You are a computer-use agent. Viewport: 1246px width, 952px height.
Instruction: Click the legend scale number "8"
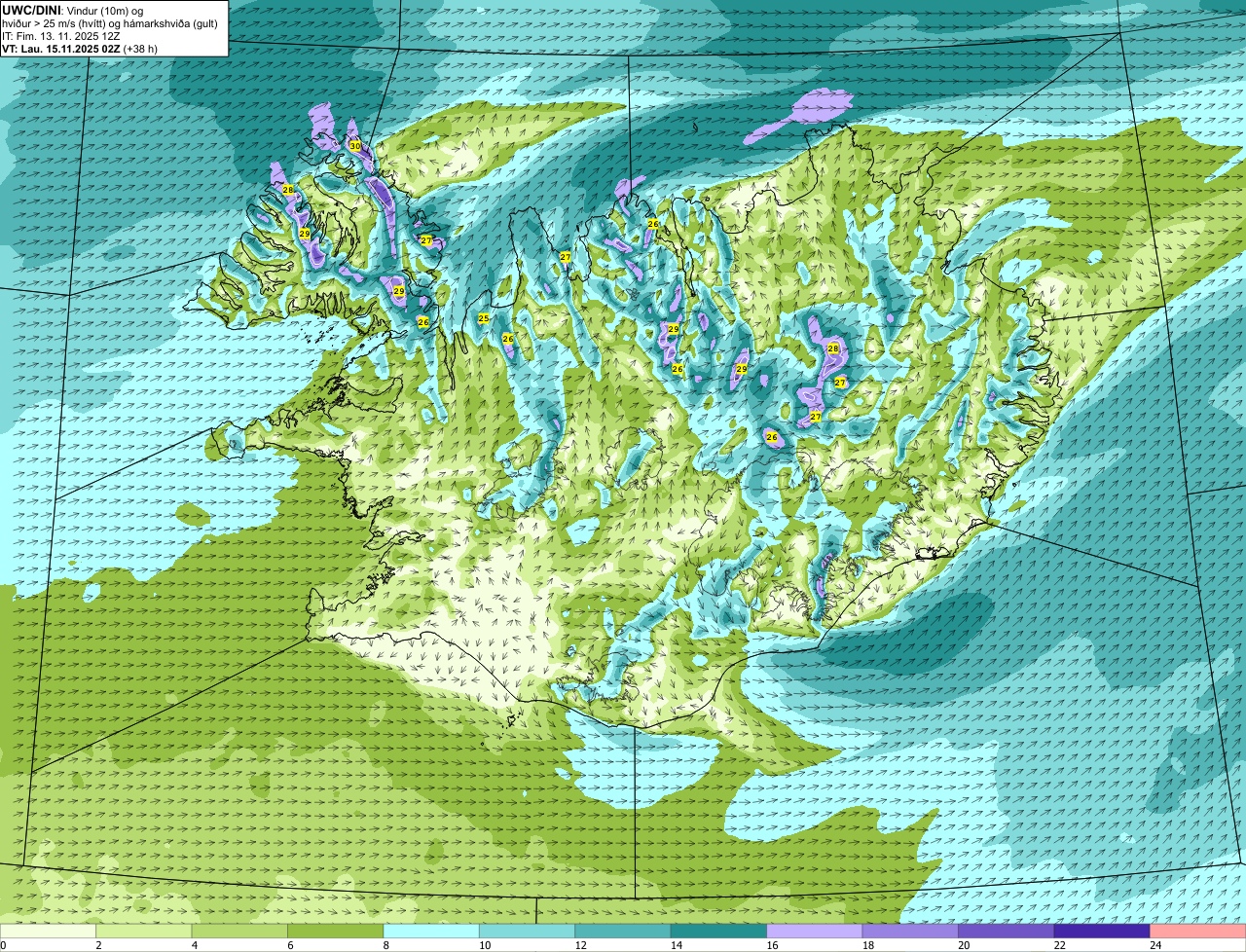pyautogui.click(x=385, y=945)
